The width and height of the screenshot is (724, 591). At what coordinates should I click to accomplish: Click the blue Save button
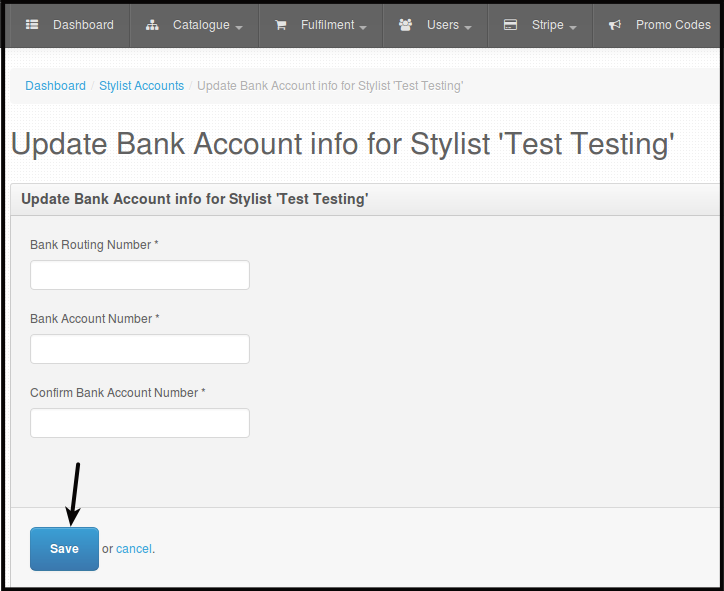pyautogui.click(x=65, y=549)
